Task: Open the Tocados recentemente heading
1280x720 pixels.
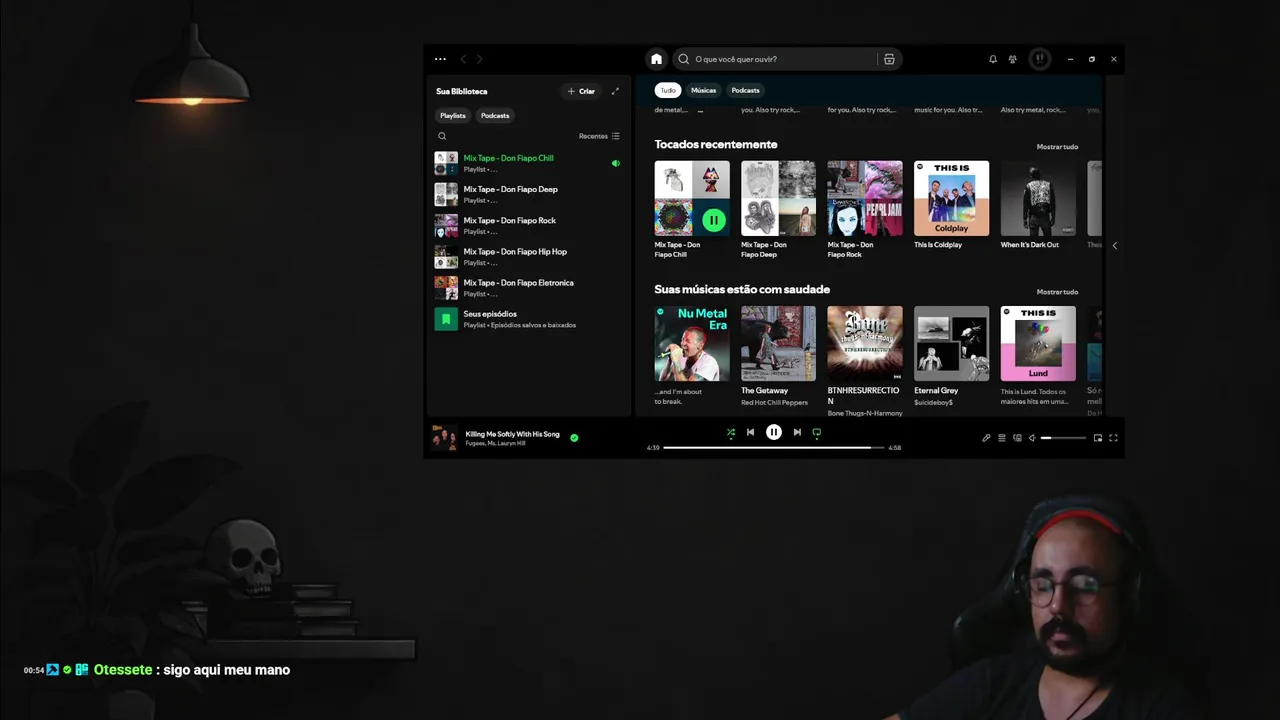Action: coord(716,145)
